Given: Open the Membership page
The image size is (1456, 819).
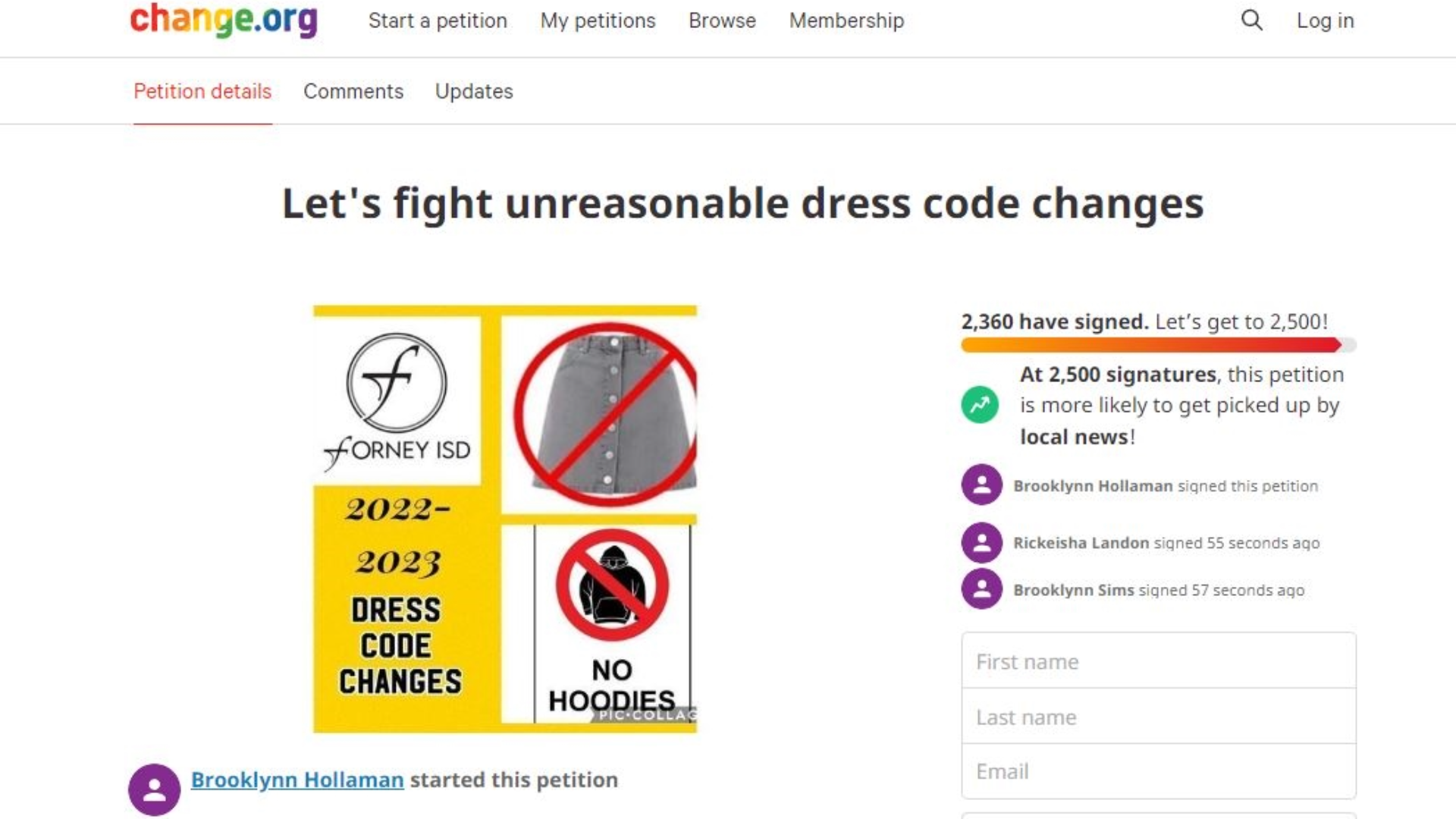Looking at the screenshot, I should click(x=846, y=20).
